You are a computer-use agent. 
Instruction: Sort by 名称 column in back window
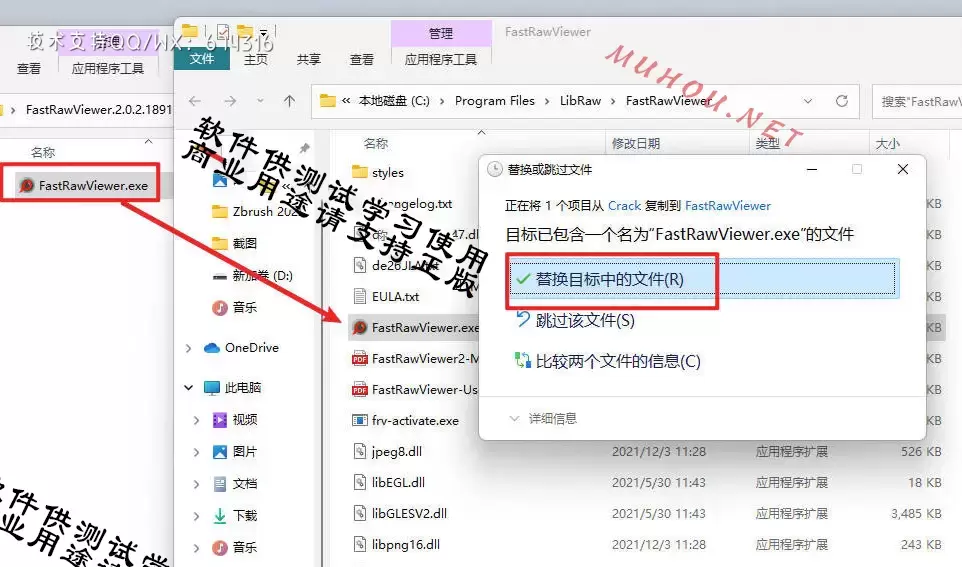[43, 152]
